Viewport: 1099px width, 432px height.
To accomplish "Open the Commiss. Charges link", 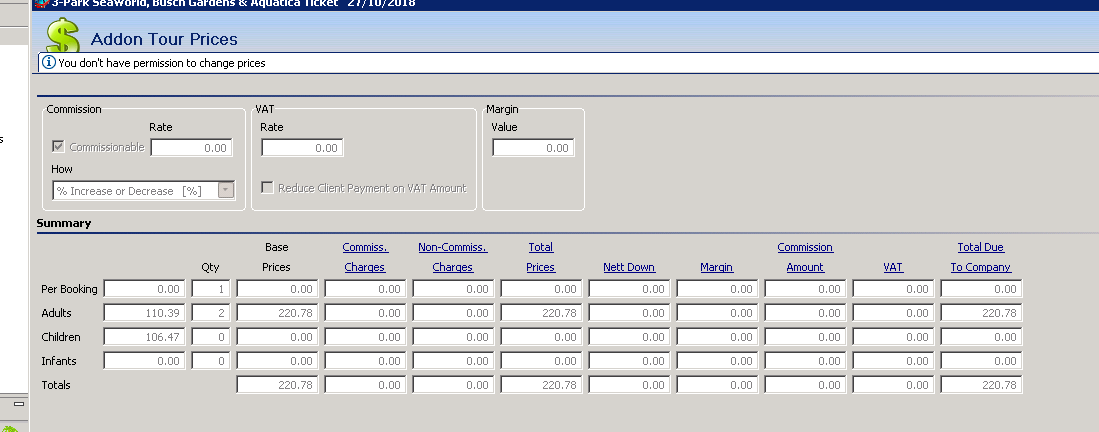I will coord(365,257).
